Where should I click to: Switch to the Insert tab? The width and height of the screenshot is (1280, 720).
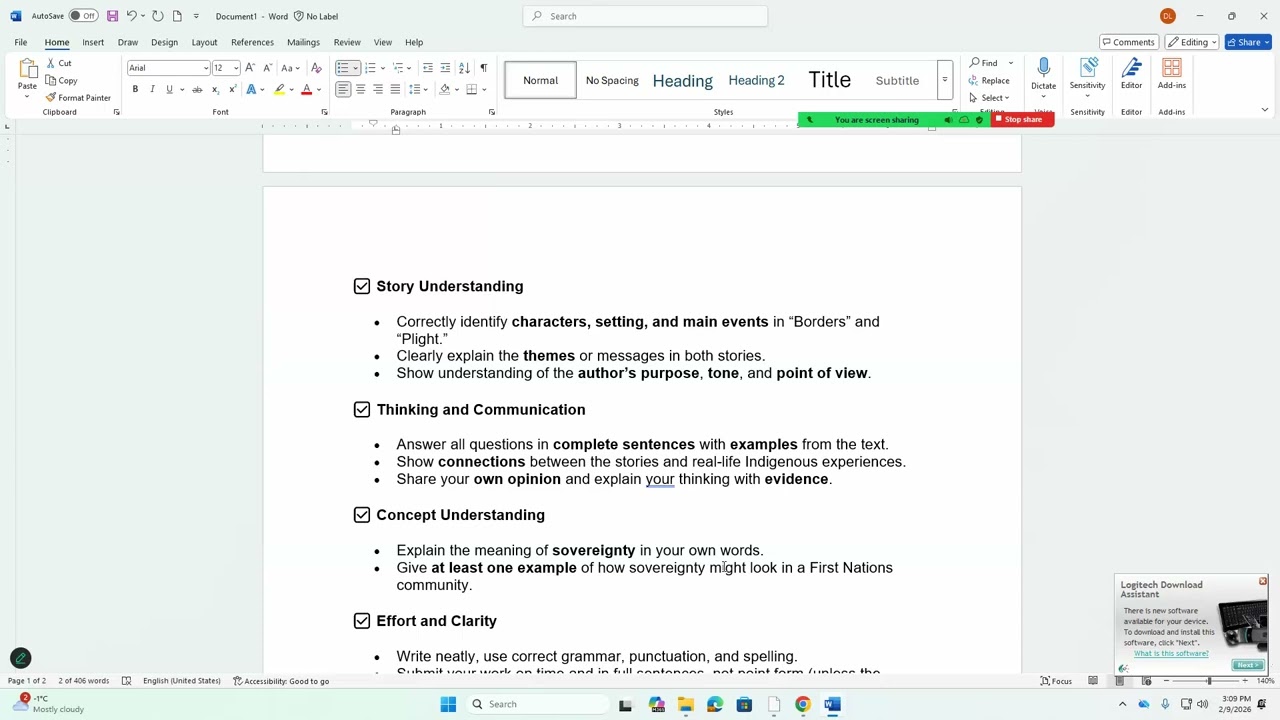tap(93, 42)
